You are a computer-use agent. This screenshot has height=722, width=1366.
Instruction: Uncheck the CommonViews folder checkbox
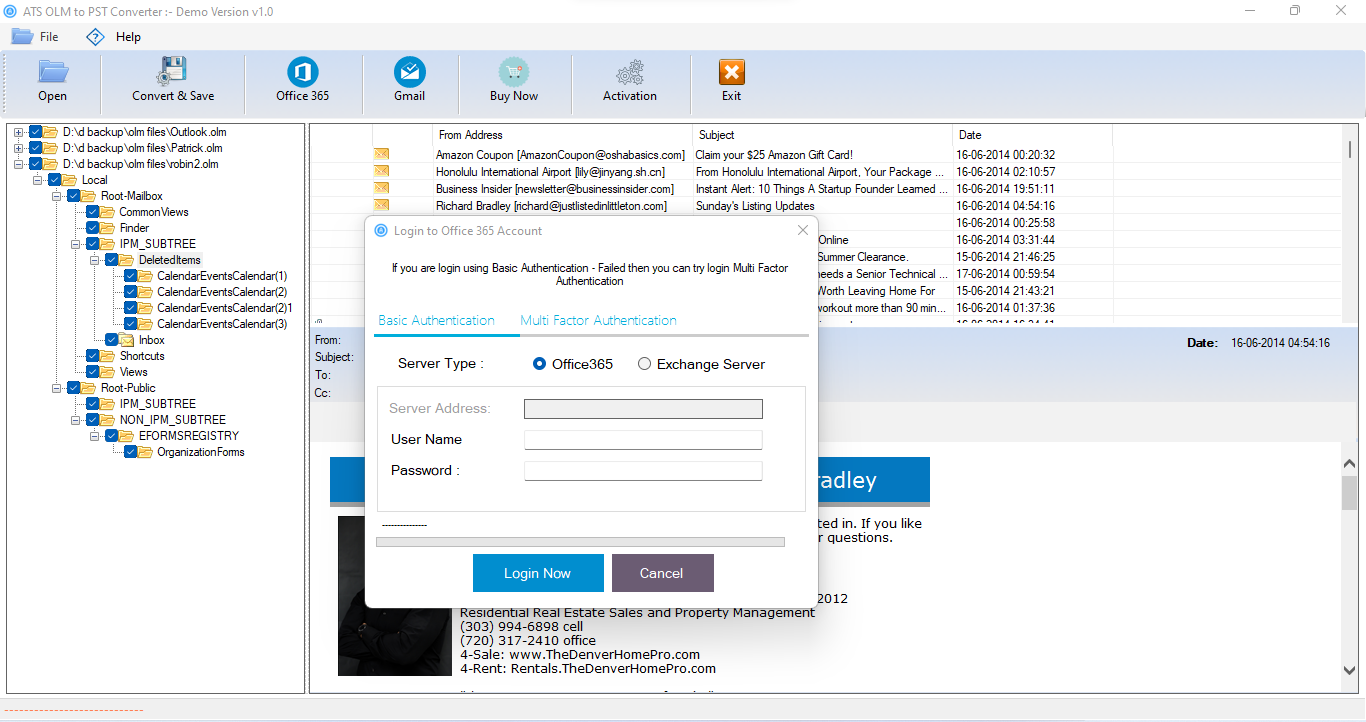[x=93, y=212]
